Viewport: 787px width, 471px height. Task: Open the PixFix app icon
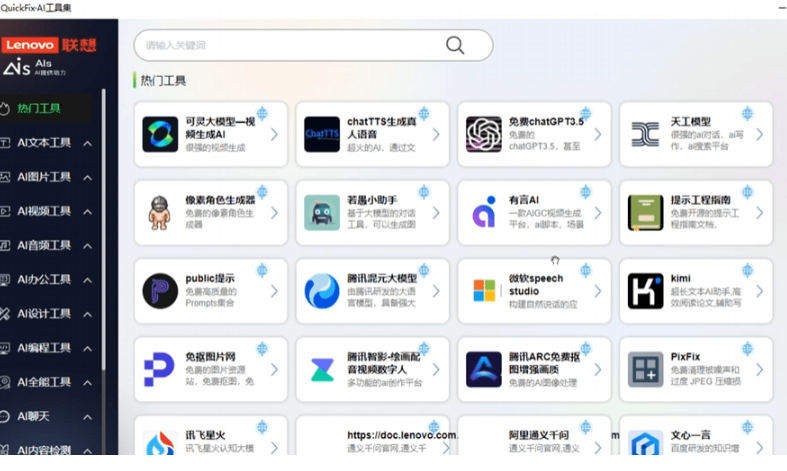(x=645, y=369)
